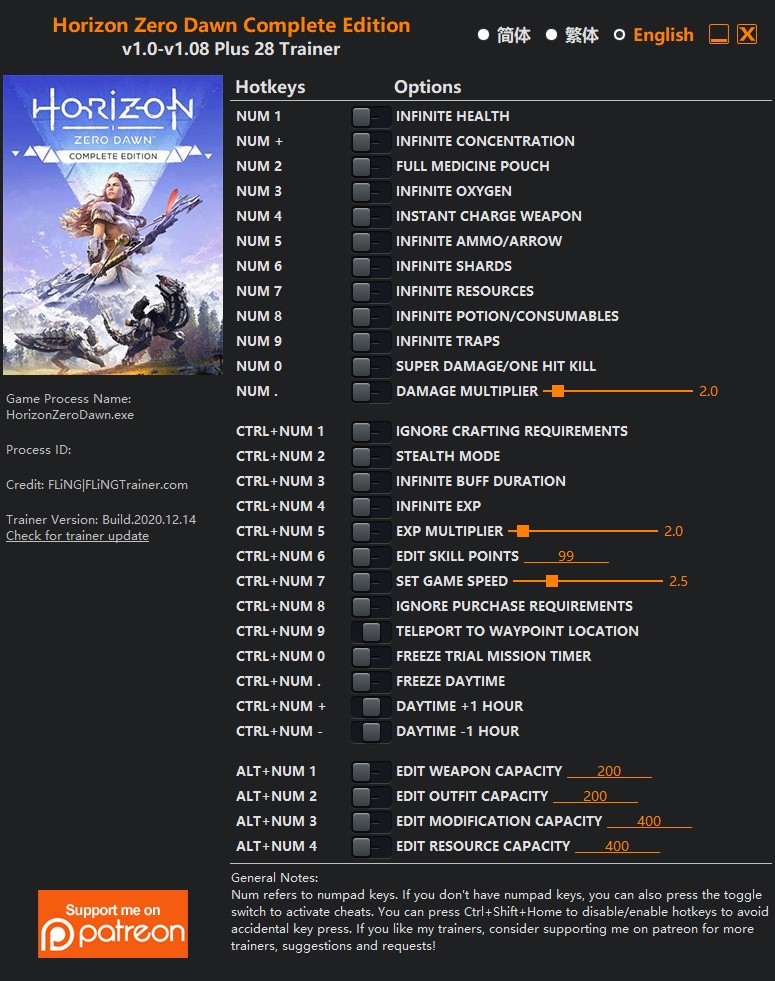Toggle Infinite Health on

[370, 116]
